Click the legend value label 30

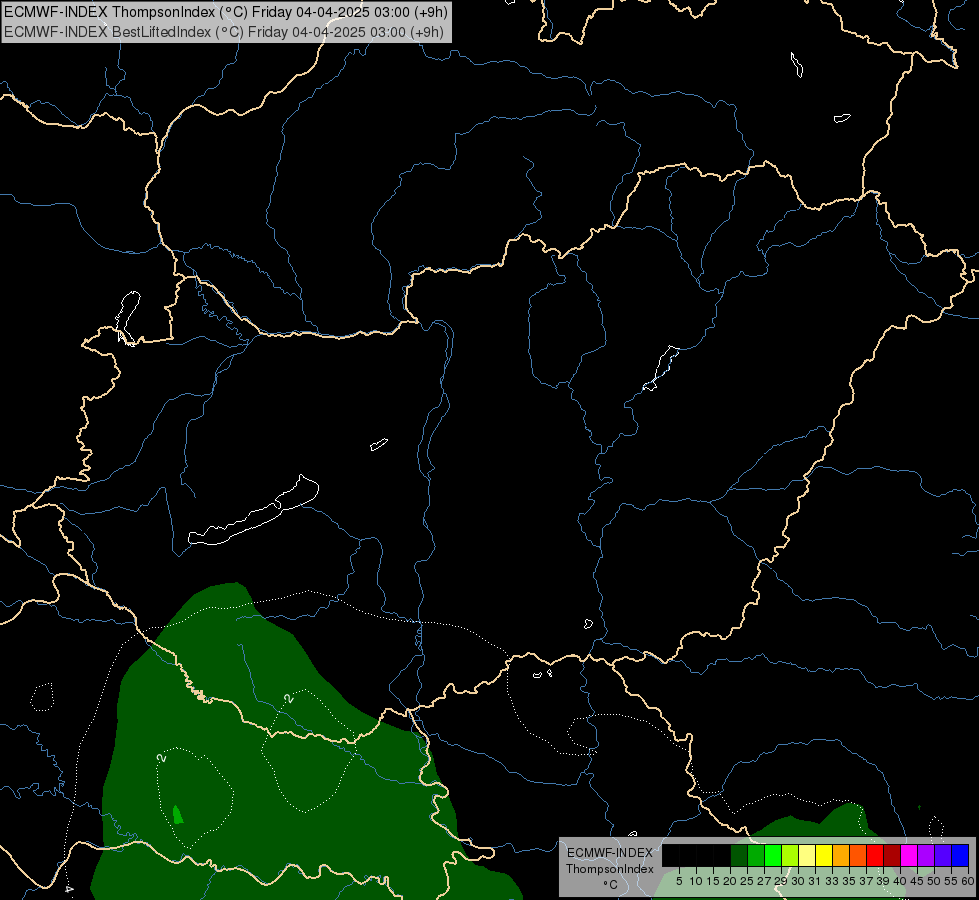click(798, 881)
